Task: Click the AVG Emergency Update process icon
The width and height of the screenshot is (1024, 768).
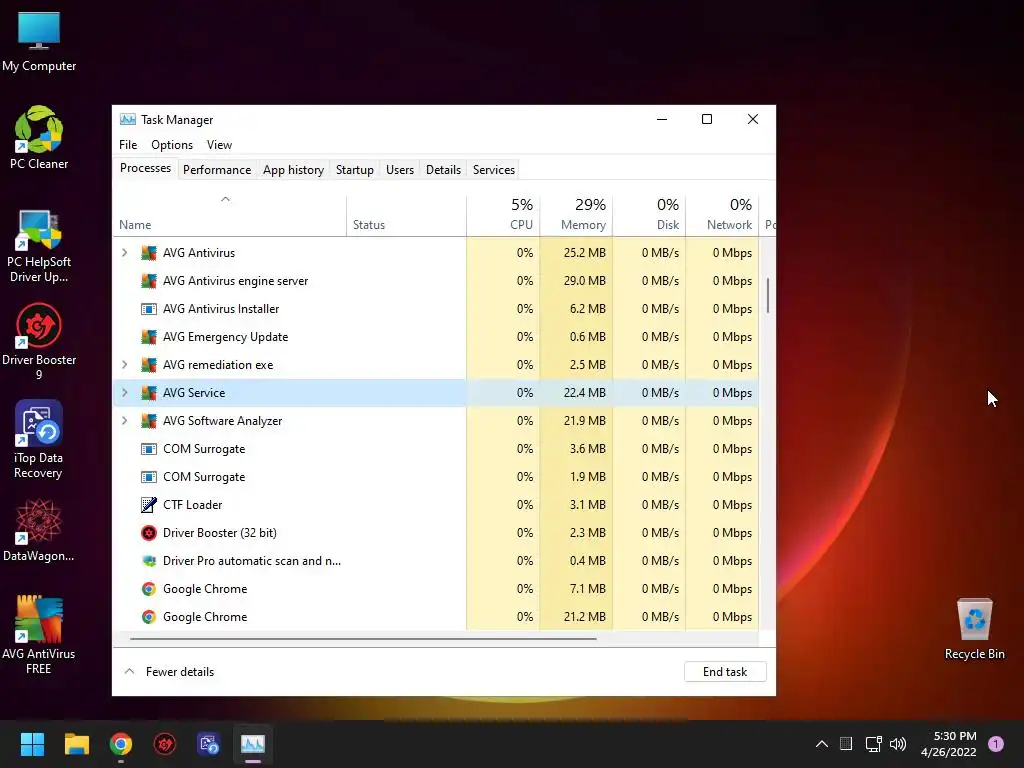Action: click(149, 337)
